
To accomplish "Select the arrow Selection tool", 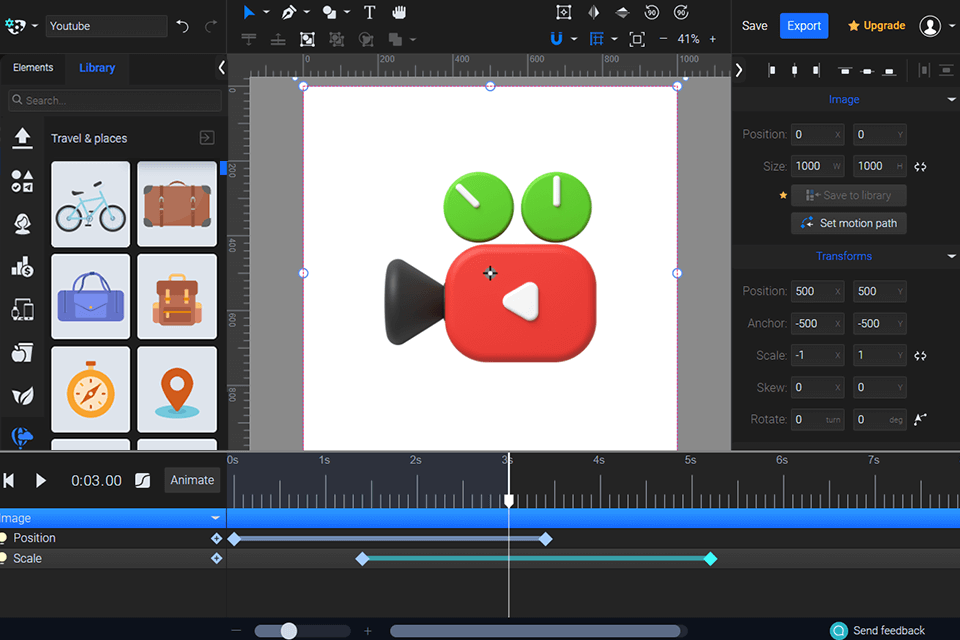I will [249, 12].
